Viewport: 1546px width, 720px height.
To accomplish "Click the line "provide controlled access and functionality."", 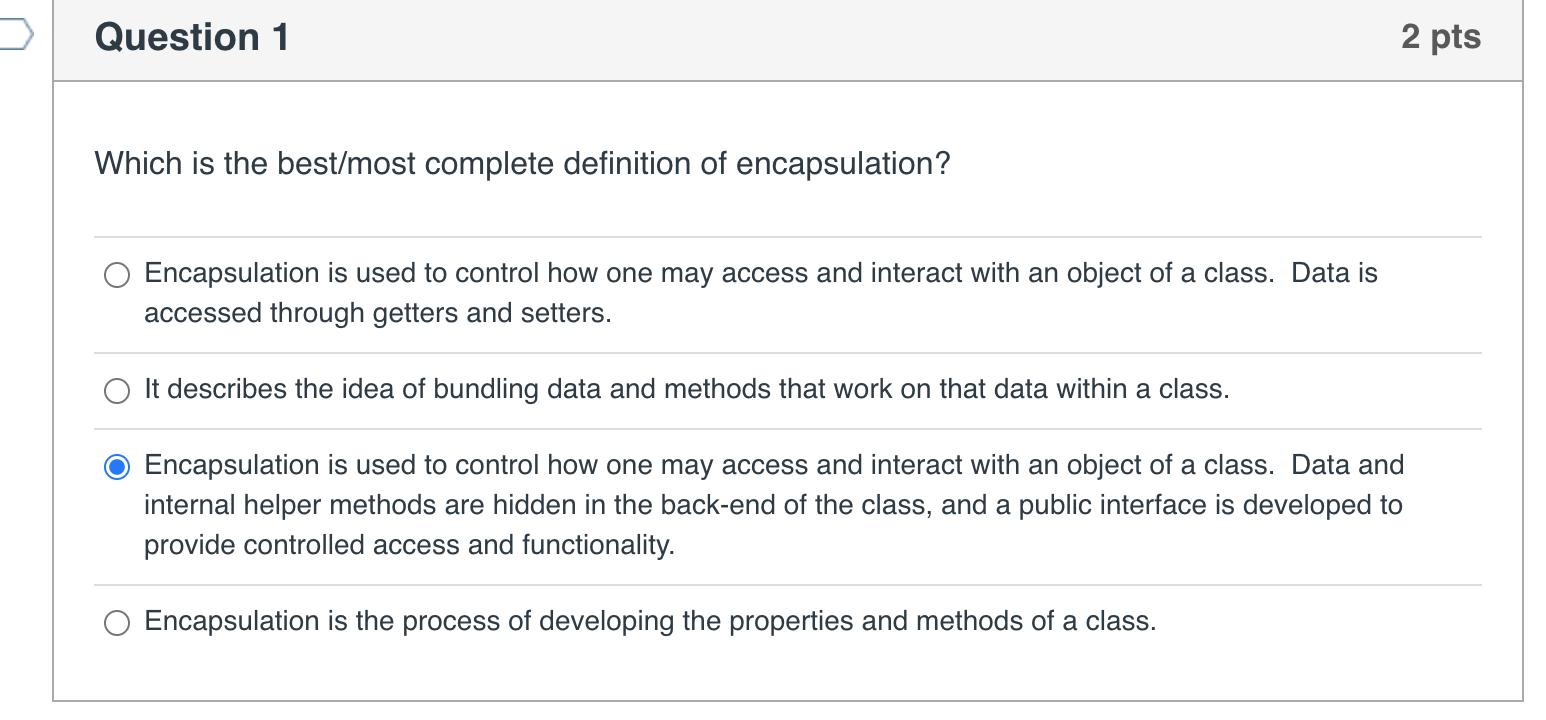I will point(409,545).
